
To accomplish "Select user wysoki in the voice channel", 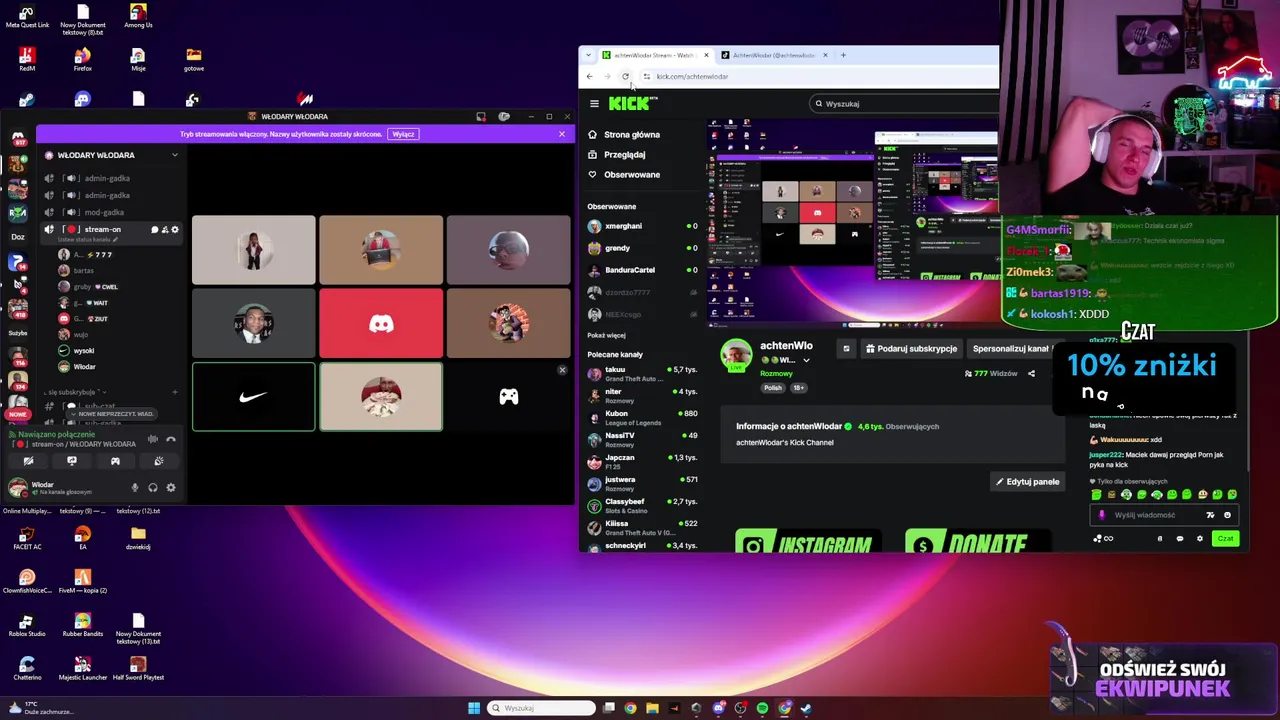I will point(84,351).
